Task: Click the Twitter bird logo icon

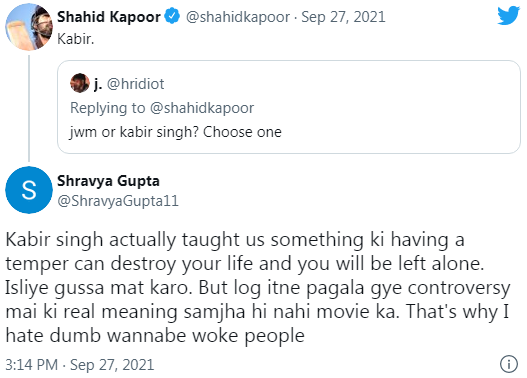Action: (x=509, y=15)
